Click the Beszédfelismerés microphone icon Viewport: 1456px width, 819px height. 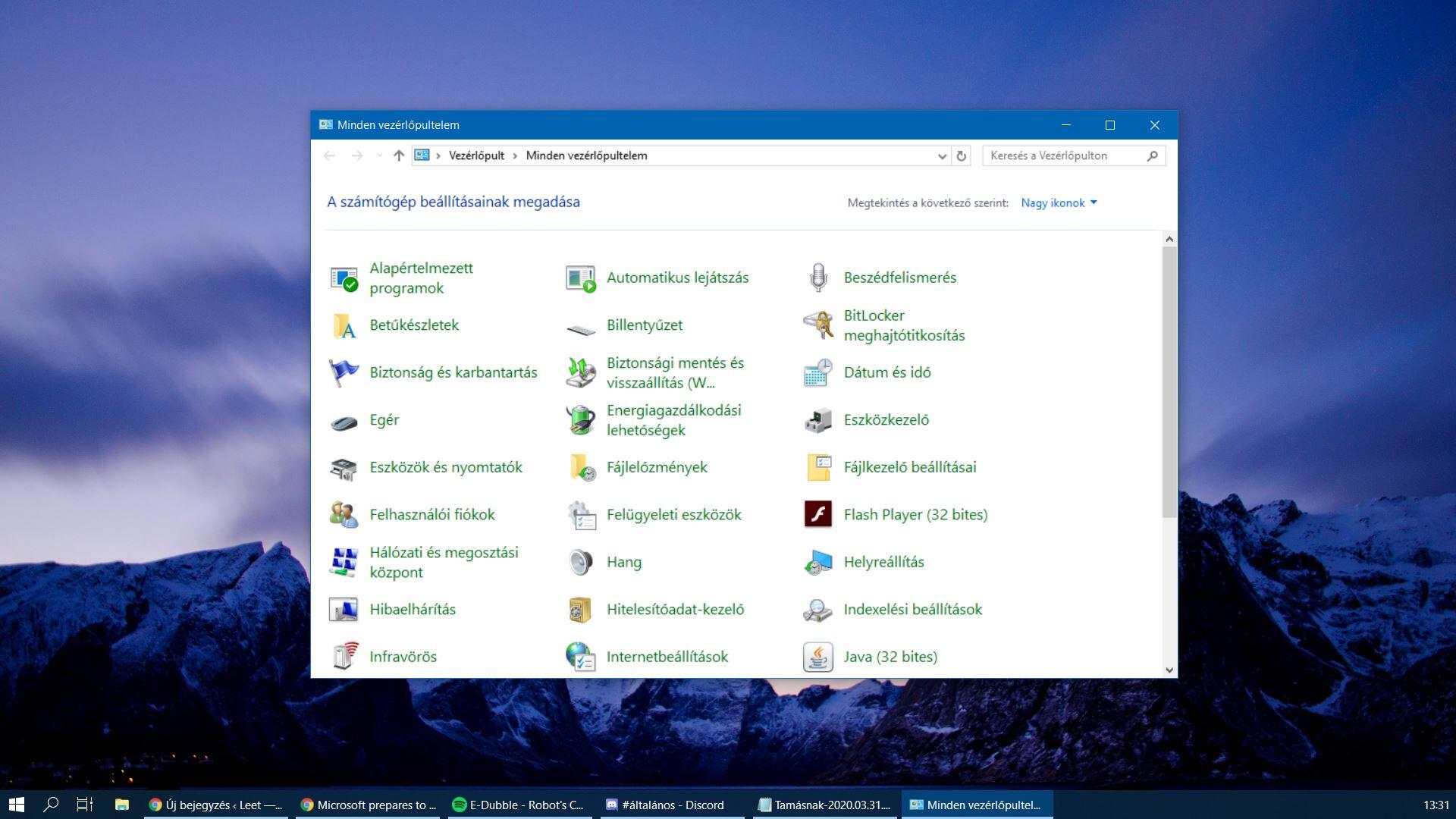pos(817,278)
